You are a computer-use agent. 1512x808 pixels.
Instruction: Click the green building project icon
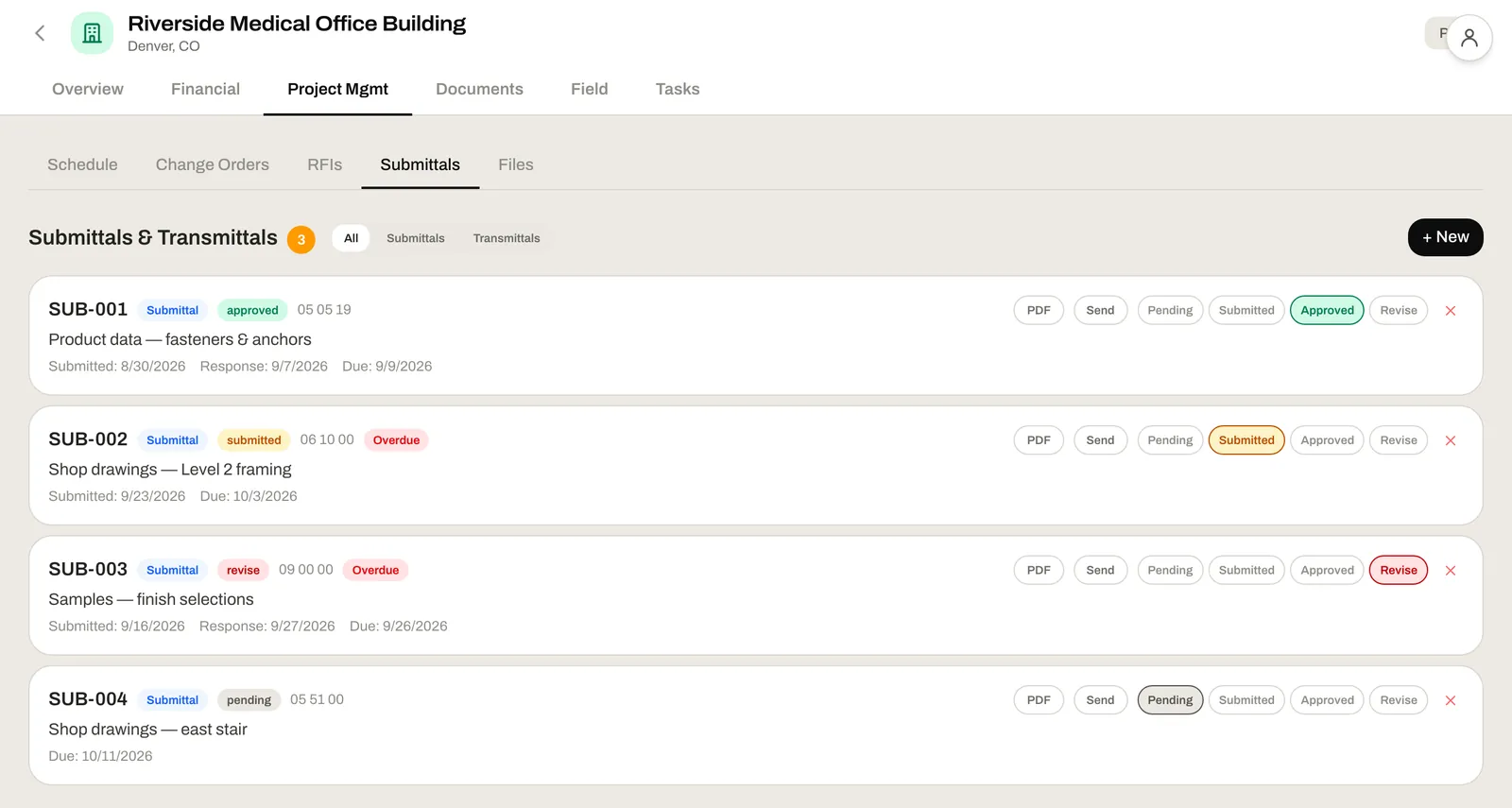point(92,33)
